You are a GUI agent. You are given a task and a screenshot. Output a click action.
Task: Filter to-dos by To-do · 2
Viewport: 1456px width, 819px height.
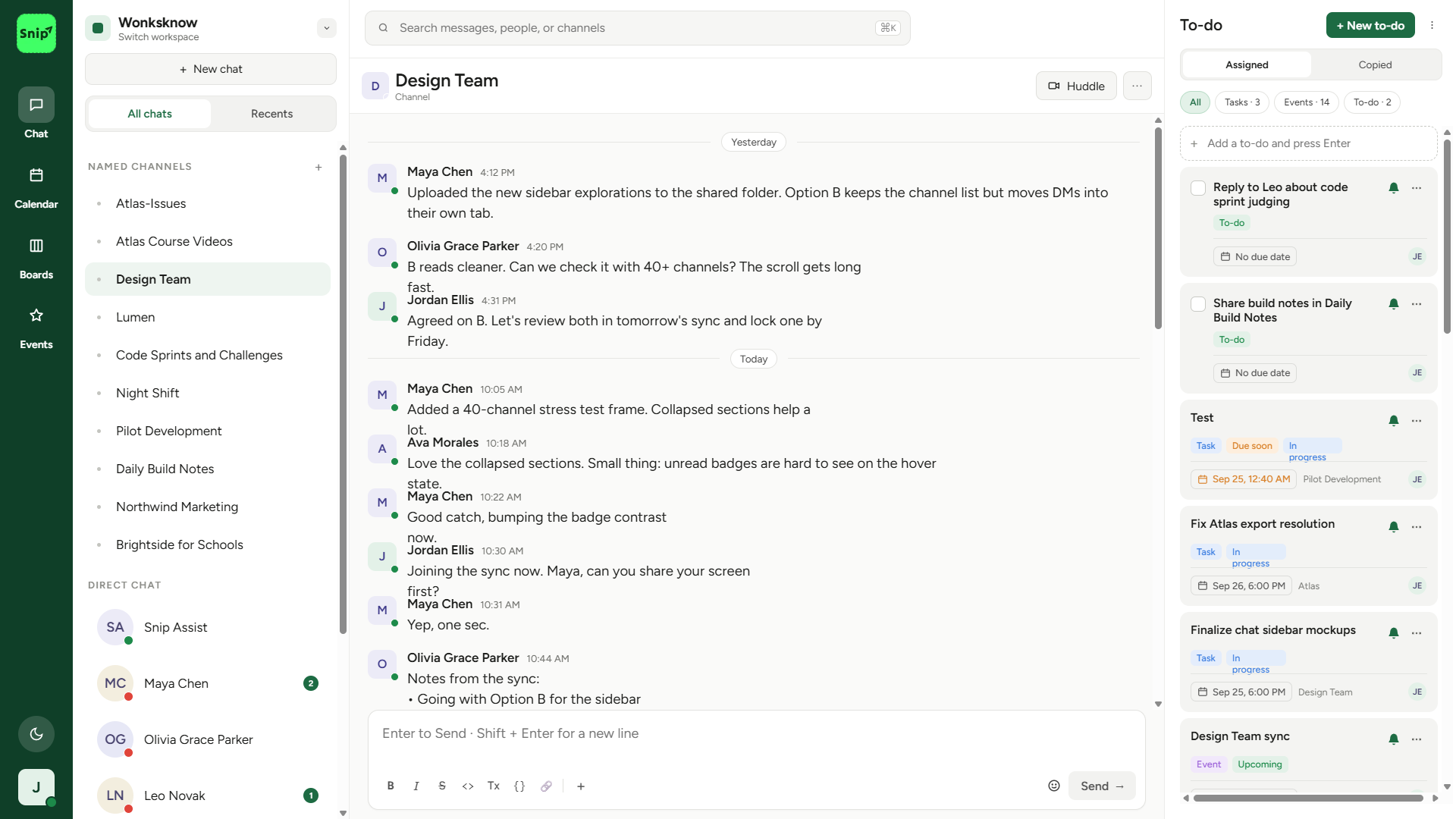[1372, 102]
